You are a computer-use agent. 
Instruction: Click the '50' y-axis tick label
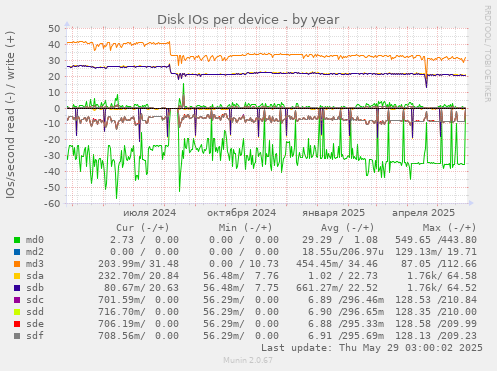54,29
